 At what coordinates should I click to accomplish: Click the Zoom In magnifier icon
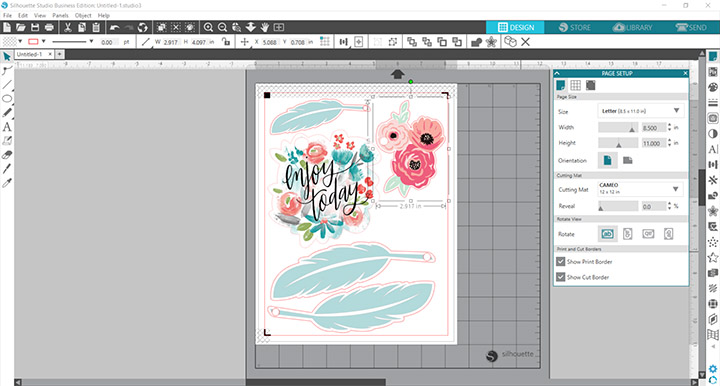coord(208,28)
